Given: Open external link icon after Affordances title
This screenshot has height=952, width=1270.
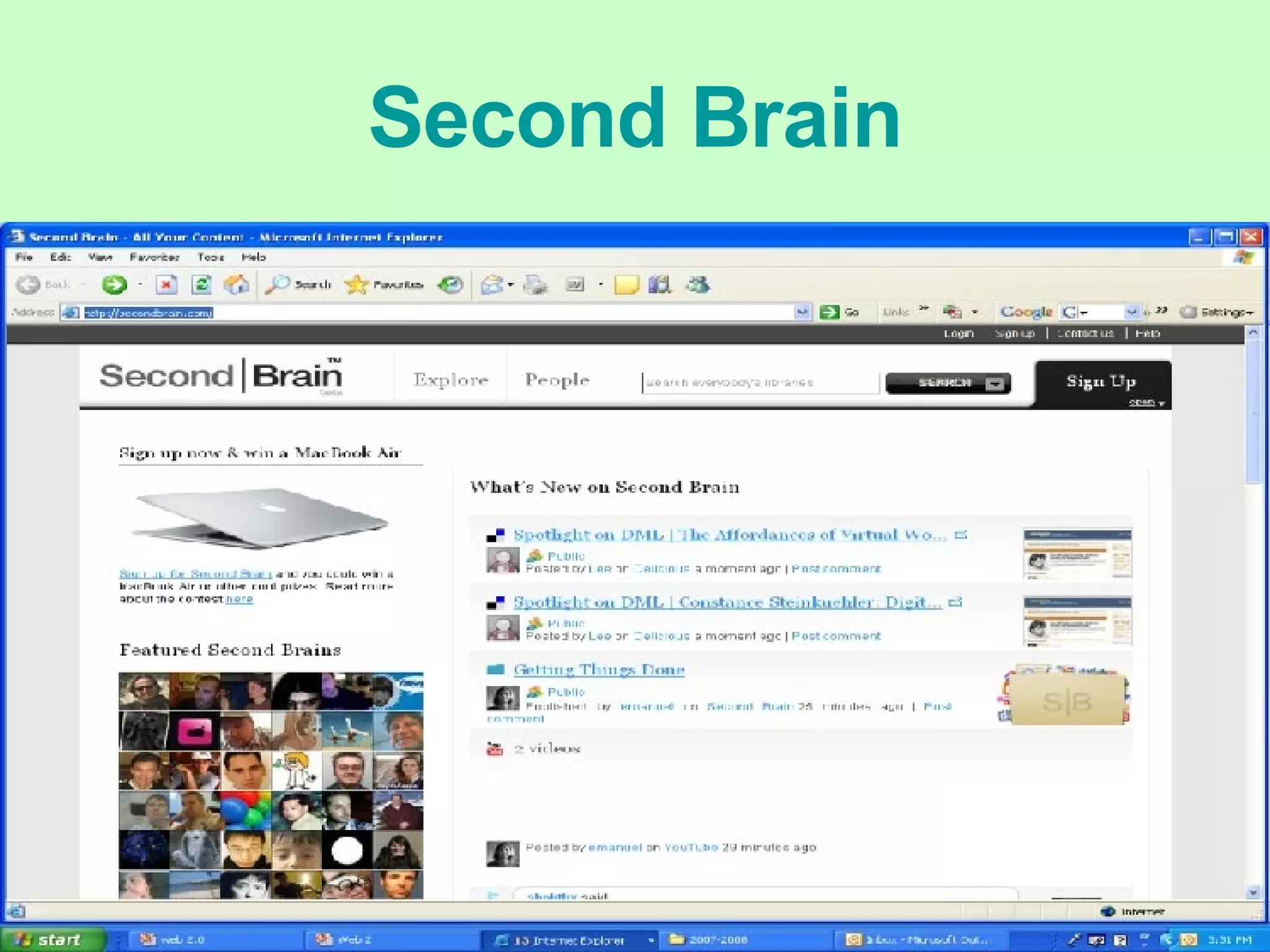Looking at the screenshot, I should 961,534.
